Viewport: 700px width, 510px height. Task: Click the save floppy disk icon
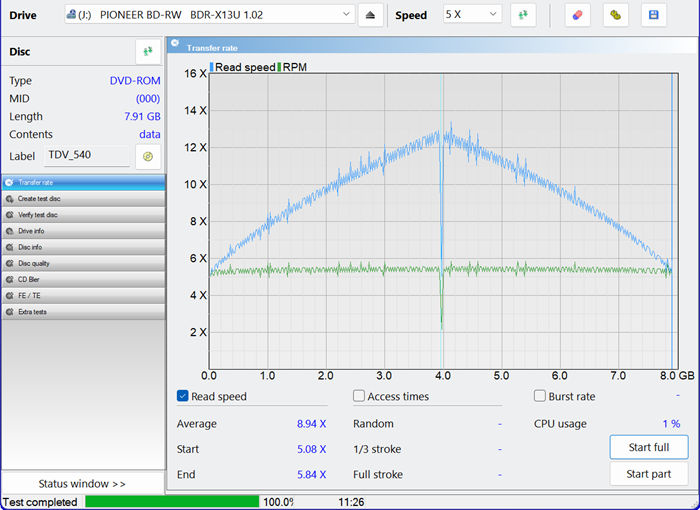click(x=653, y=15)
